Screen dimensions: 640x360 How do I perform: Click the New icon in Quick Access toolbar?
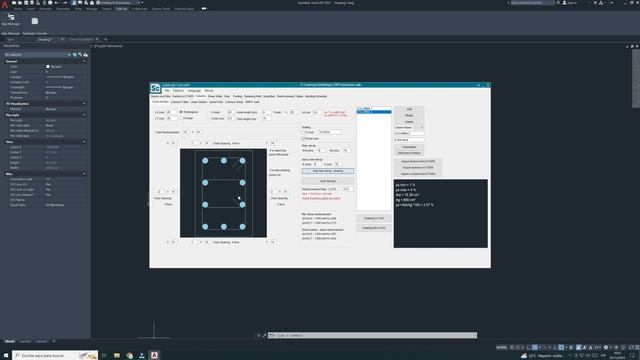[14, 3]
